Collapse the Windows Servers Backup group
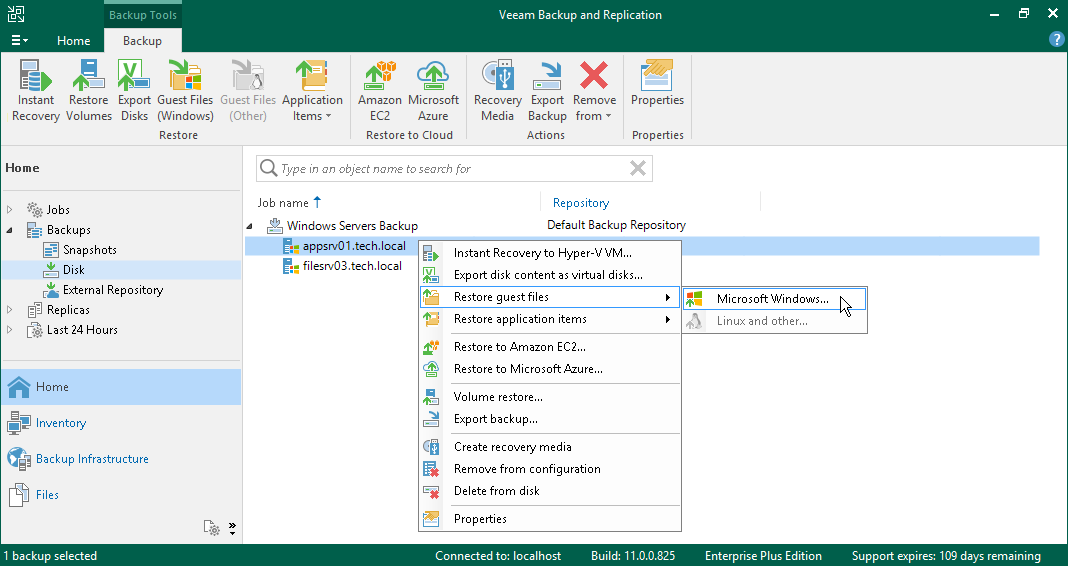 pos(251,226)
